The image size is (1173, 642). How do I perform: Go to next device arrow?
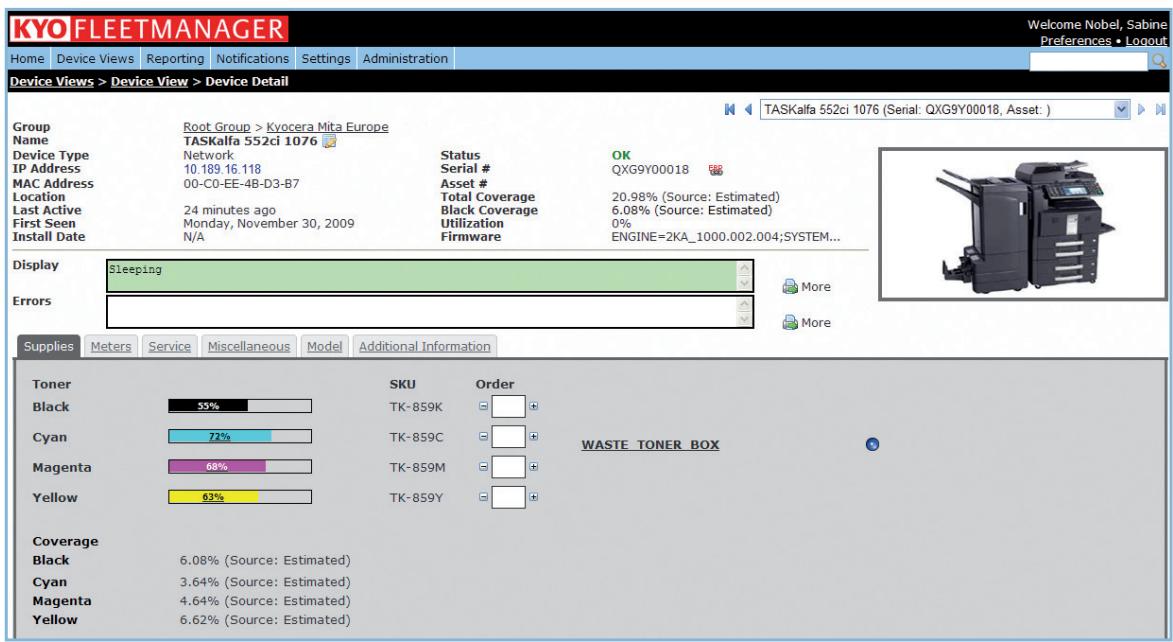click(1142, 109)
